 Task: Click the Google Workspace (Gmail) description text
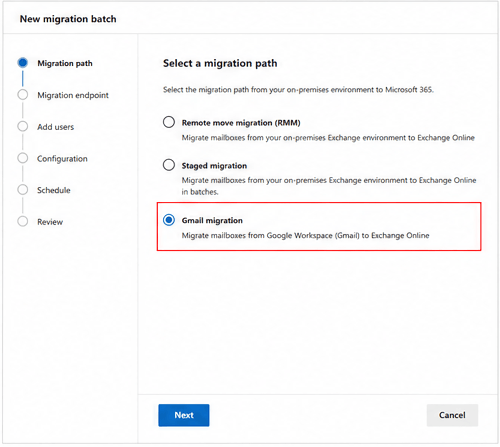coord(305,236)
